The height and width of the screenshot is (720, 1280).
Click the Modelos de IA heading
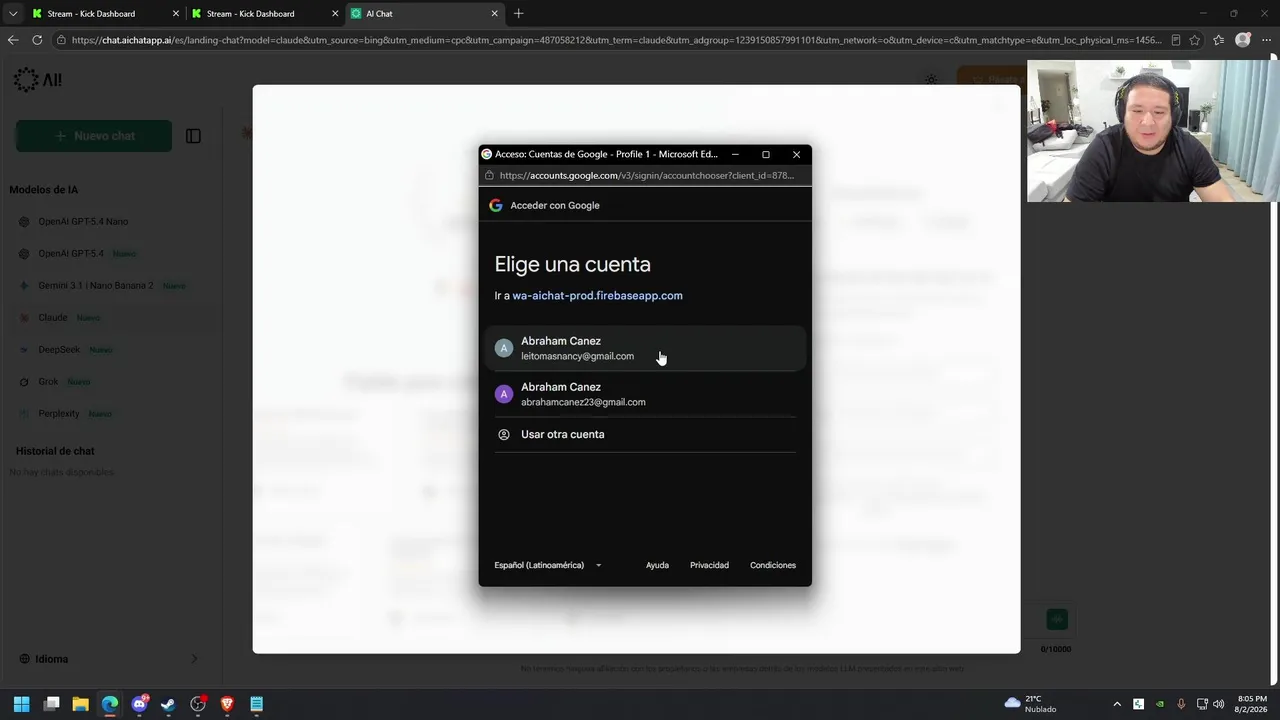(43, 190)
